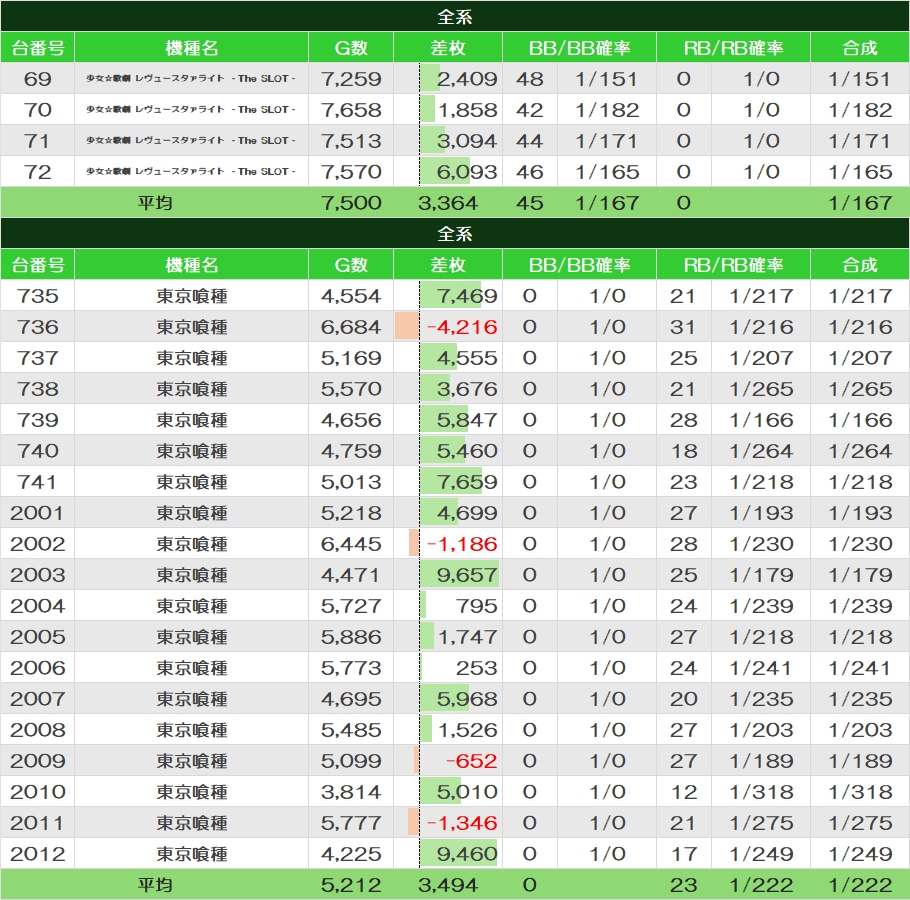910x900 pixels.
Task: Click RB probability 1/265
Action: pyautogui.click(x=761, y=389)
